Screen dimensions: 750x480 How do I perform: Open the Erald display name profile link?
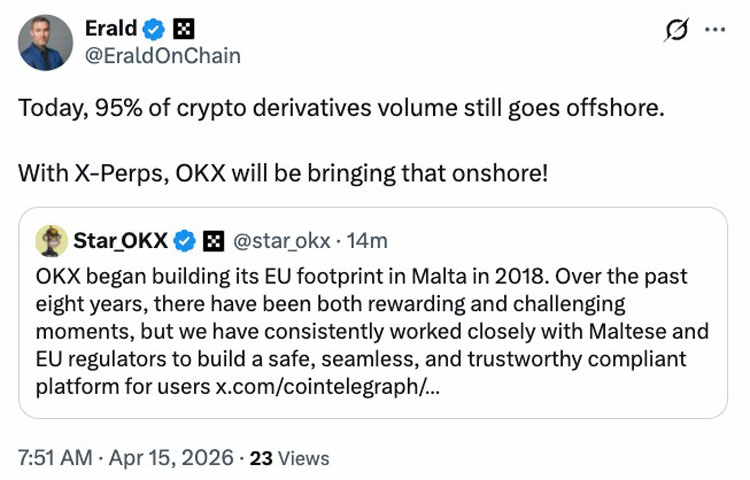(x=111, y=28)
